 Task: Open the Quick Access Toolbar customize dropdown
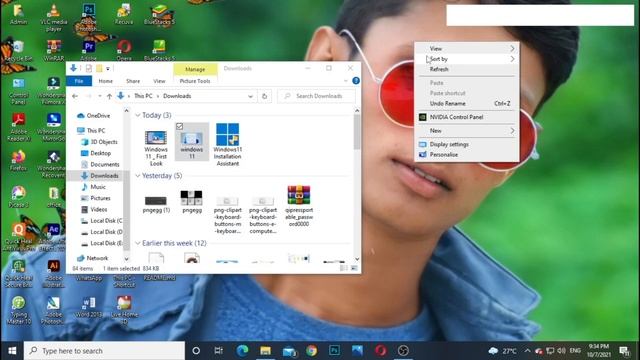pyautogui.click(x=108, y=69)
